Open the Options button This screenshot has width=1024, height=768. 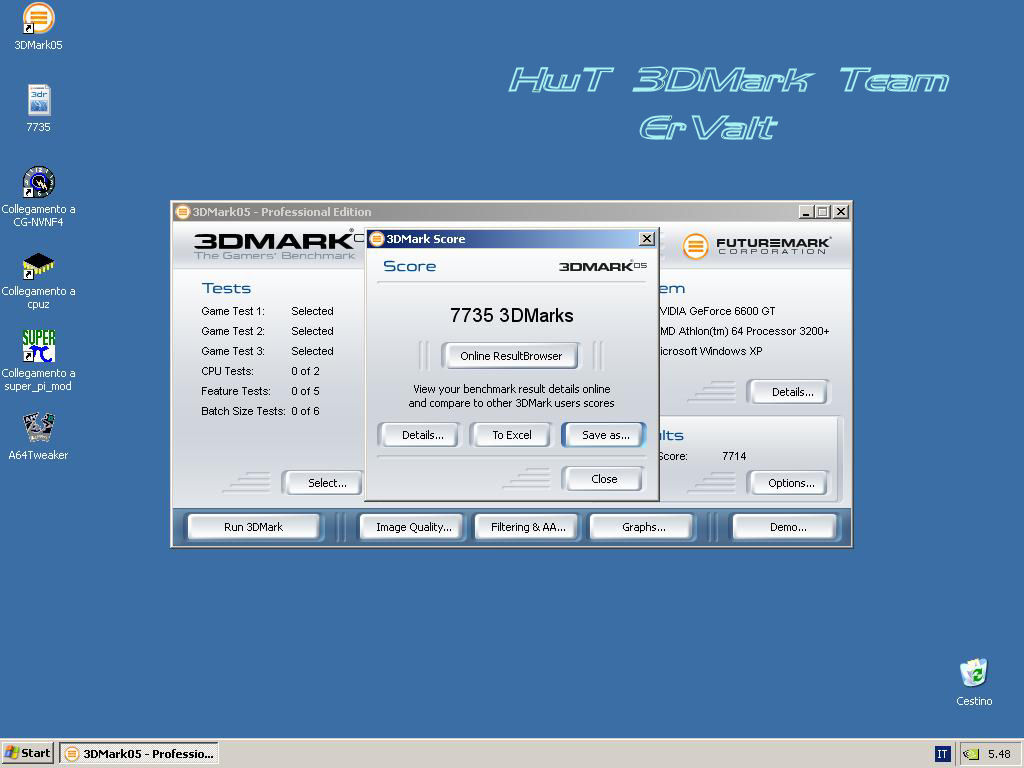point(791,483)
